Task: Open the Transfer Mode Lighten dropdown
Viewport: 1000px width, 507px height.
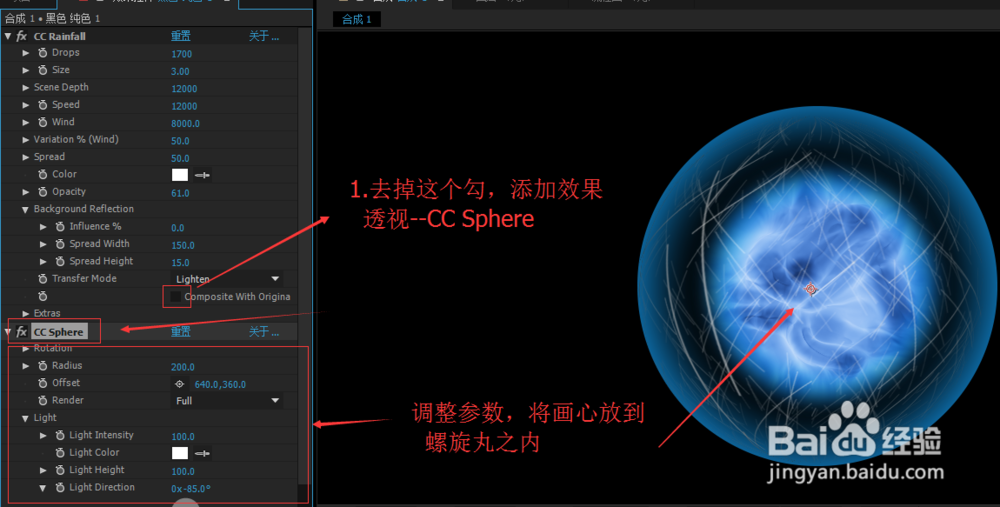Action: (227, 279)
